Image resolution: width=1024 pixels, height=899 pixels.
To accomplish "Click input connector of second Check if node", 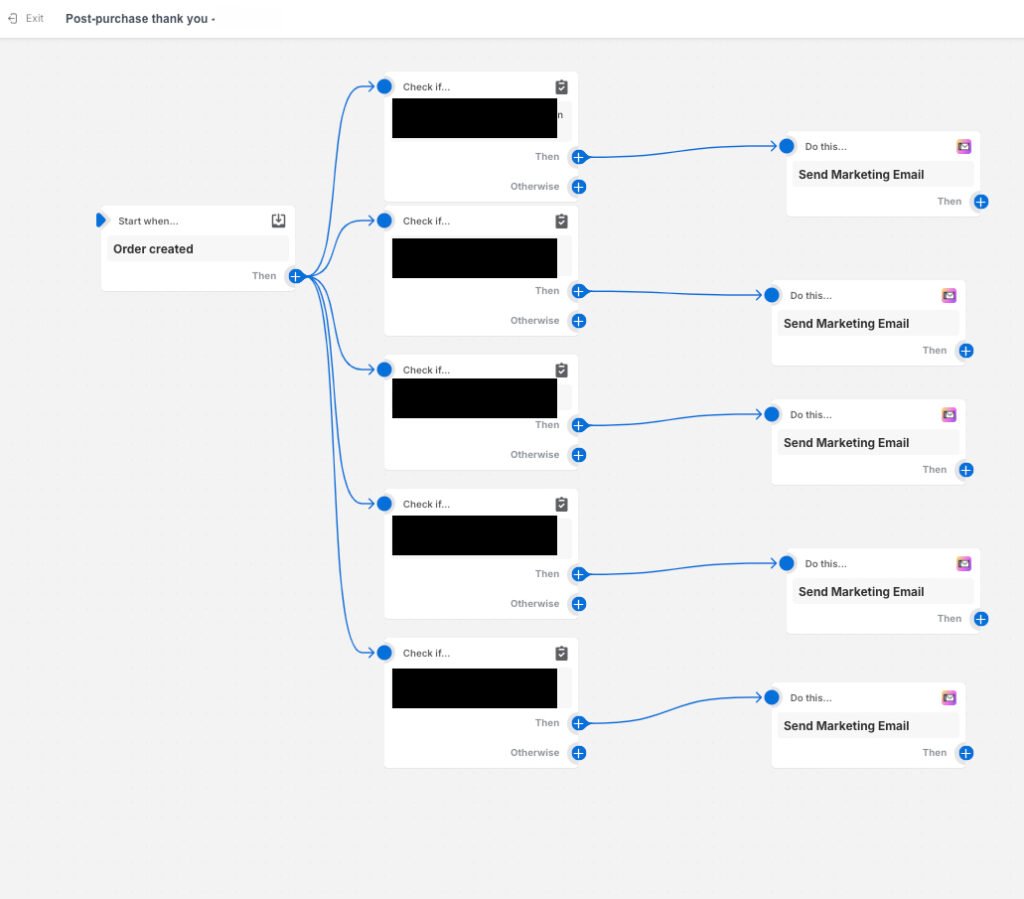I will [385, 221].
